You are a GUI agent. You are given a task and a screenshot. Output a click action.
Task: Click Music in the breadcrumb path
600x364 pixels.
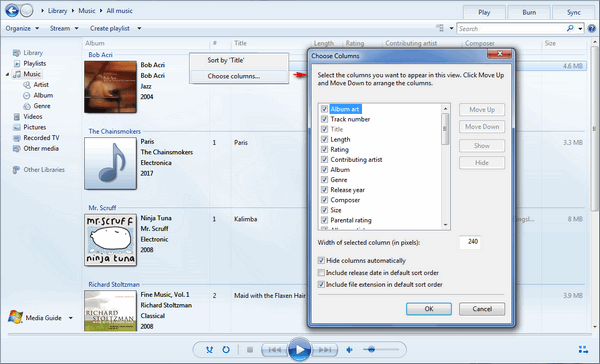87,11
